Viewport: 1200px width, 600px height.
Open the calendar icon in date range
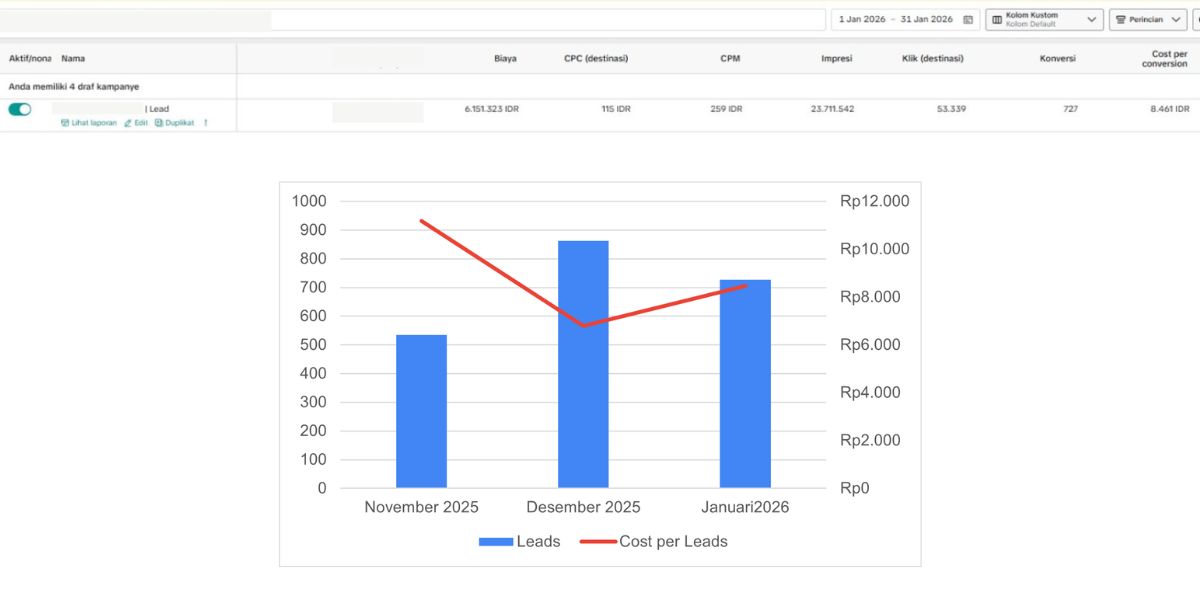click(x=968, y=20)
